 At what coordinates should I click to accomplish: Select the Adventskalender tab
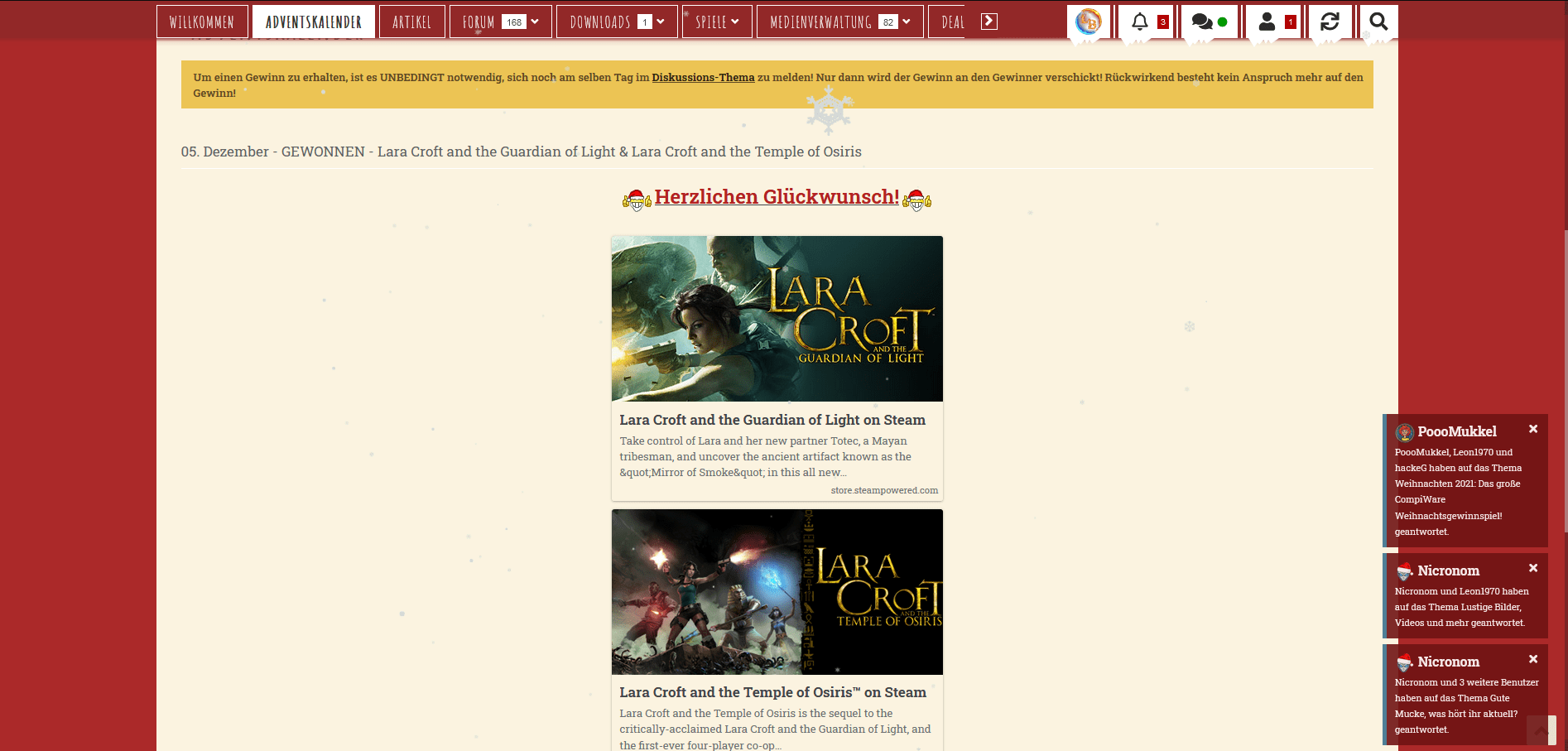point(314,22)
